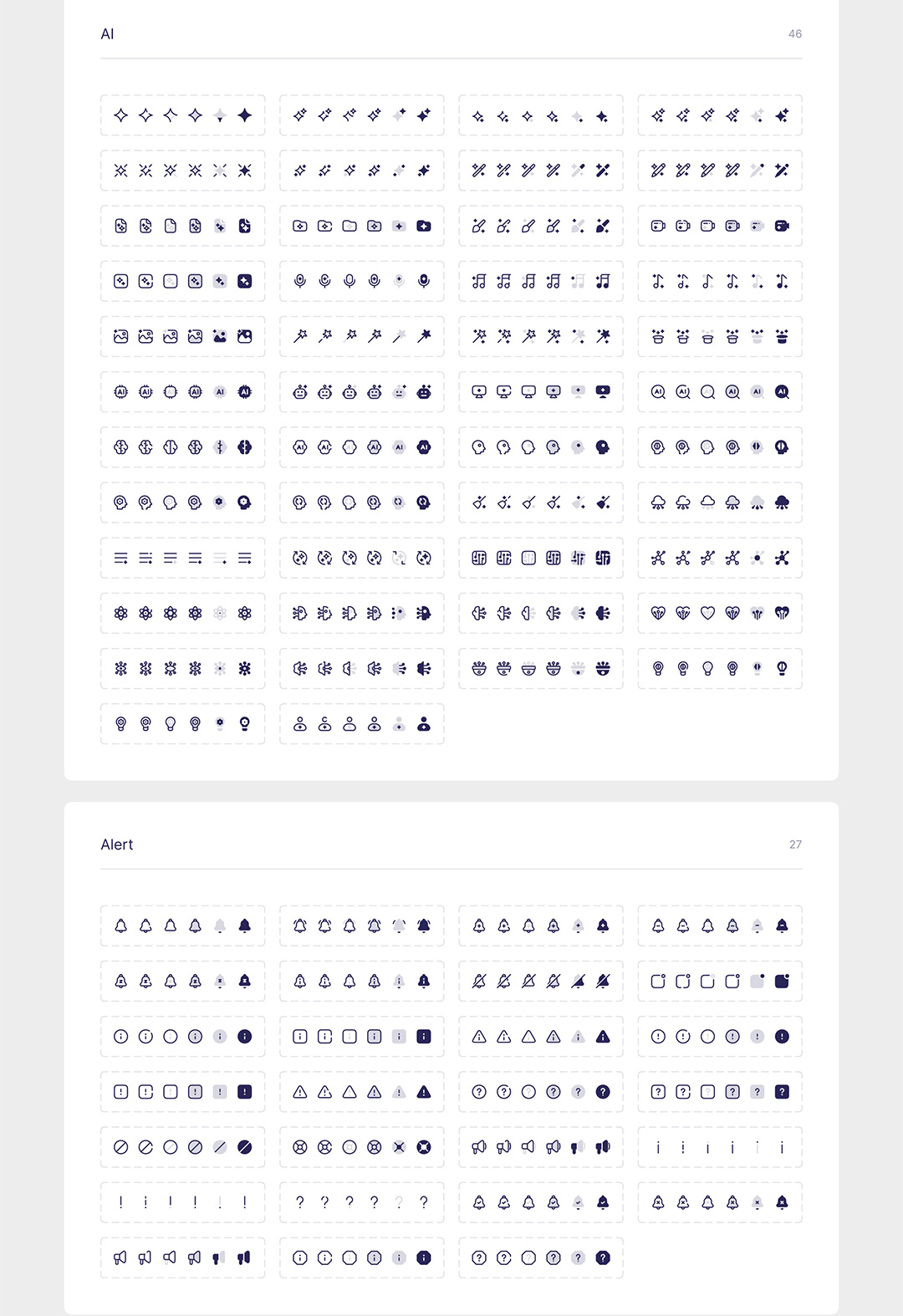Choose the solid AI cloud icon
The width and height of the screenshot is (903, 1316).
(782, 502)
